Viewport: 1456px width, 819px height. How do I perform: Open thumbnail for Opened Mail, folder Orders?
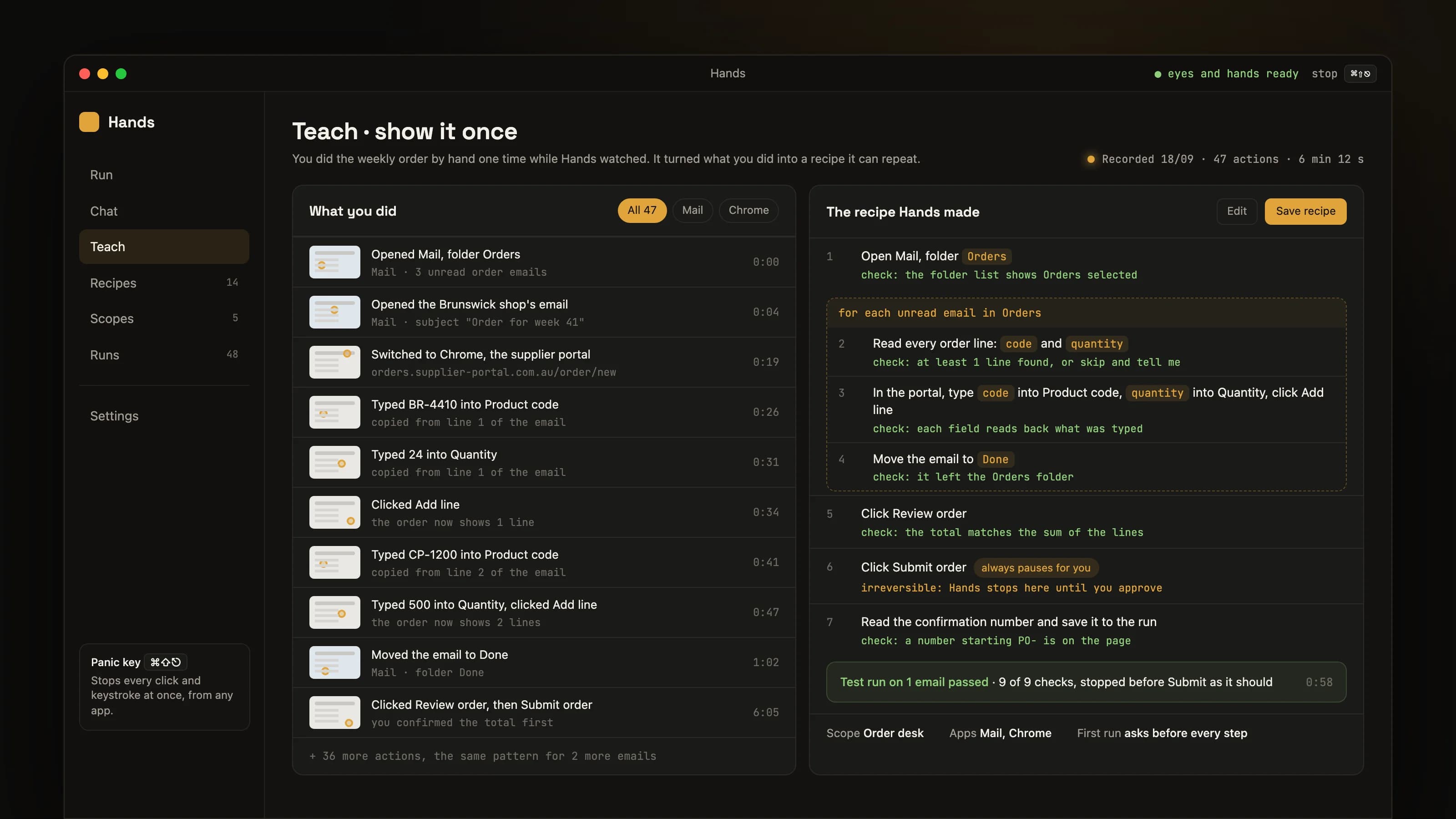click(x=334, y=262)
